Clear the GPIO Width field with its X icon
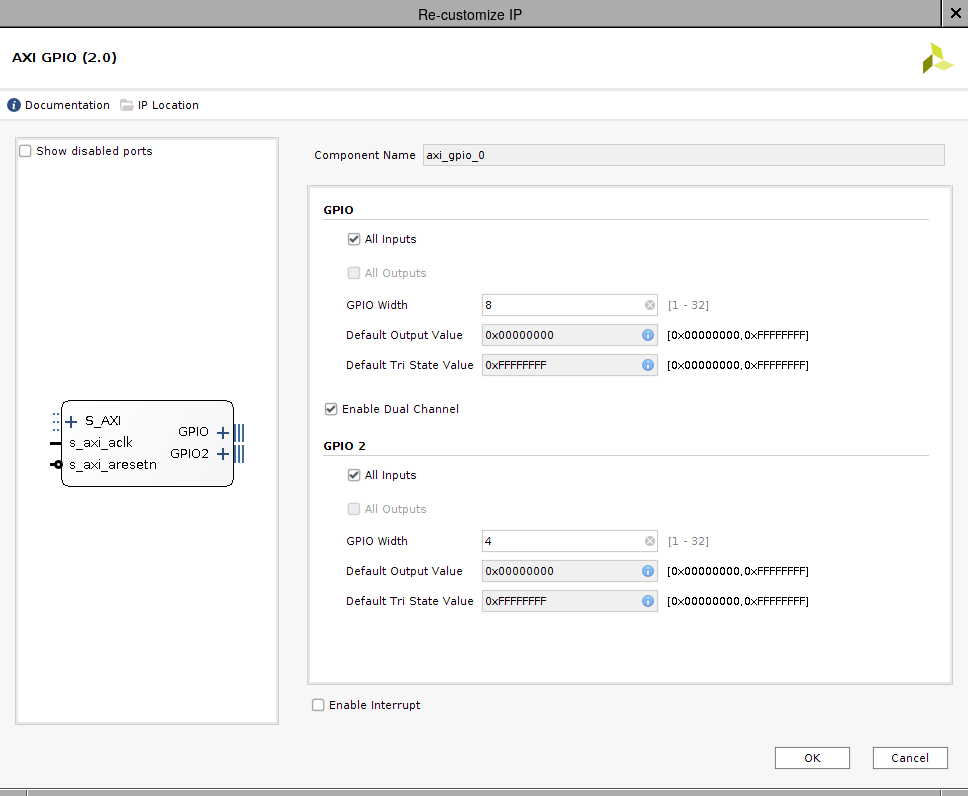 point(649,305)
